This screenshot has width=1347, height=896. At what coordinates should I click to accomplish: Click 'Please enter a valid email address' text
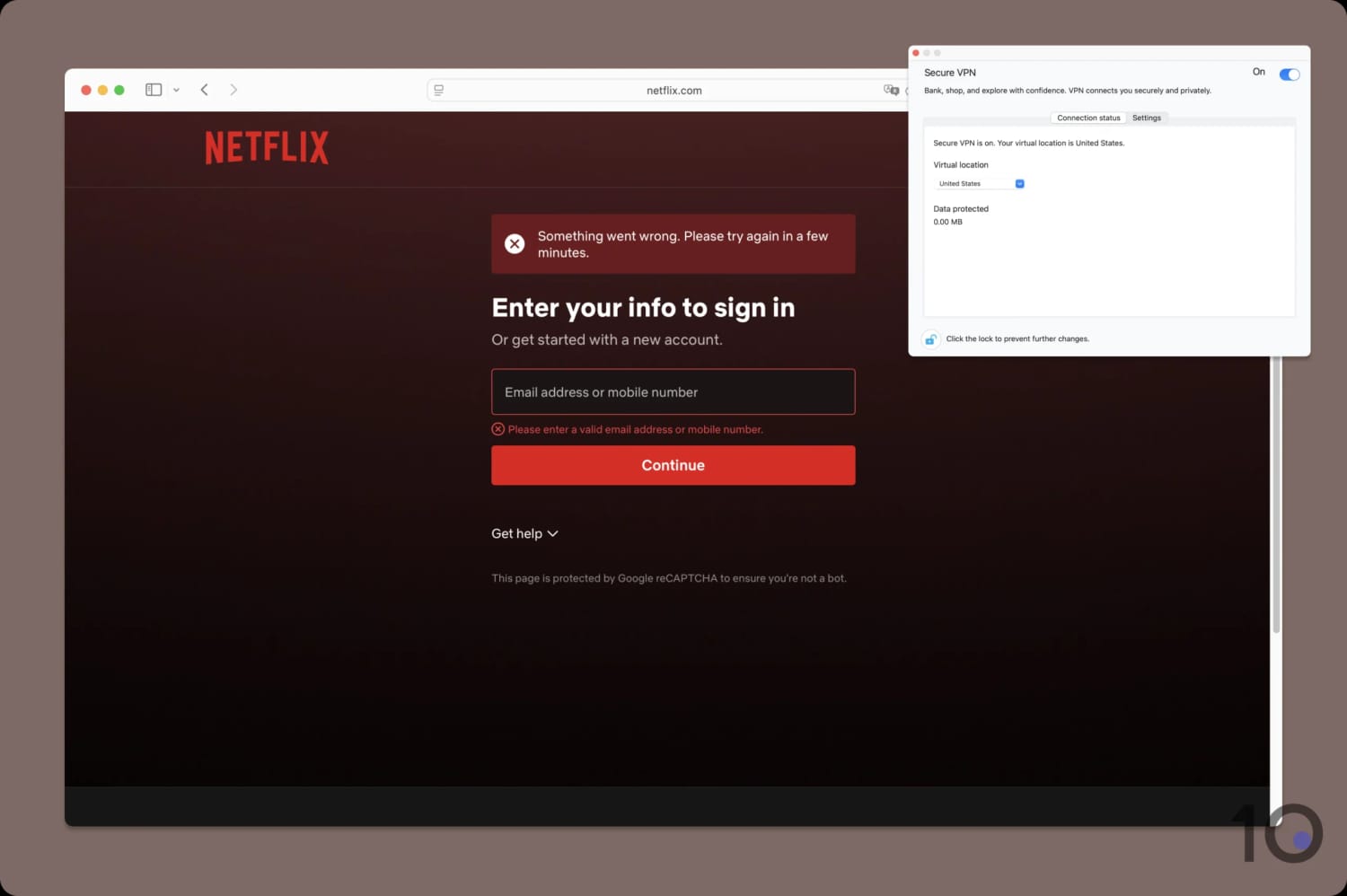[x=636, y=429]
